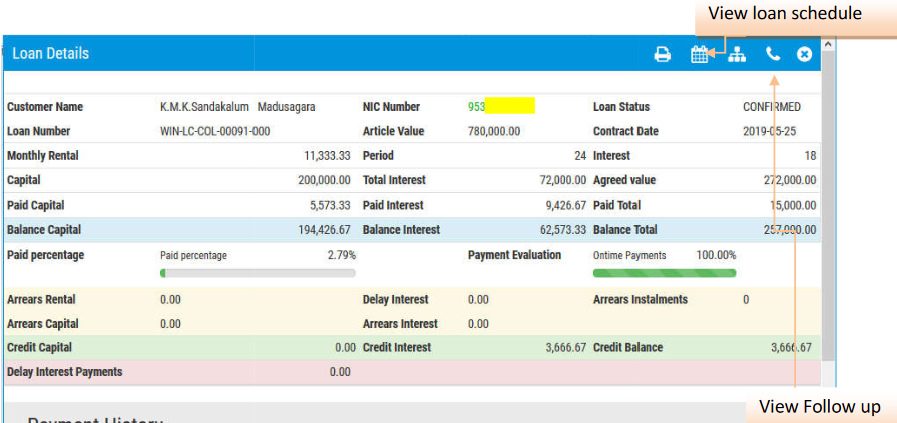Viewport: 897px width, 423px height.
Task: Close the Loan Details panel
Action: tap(804, 55)
